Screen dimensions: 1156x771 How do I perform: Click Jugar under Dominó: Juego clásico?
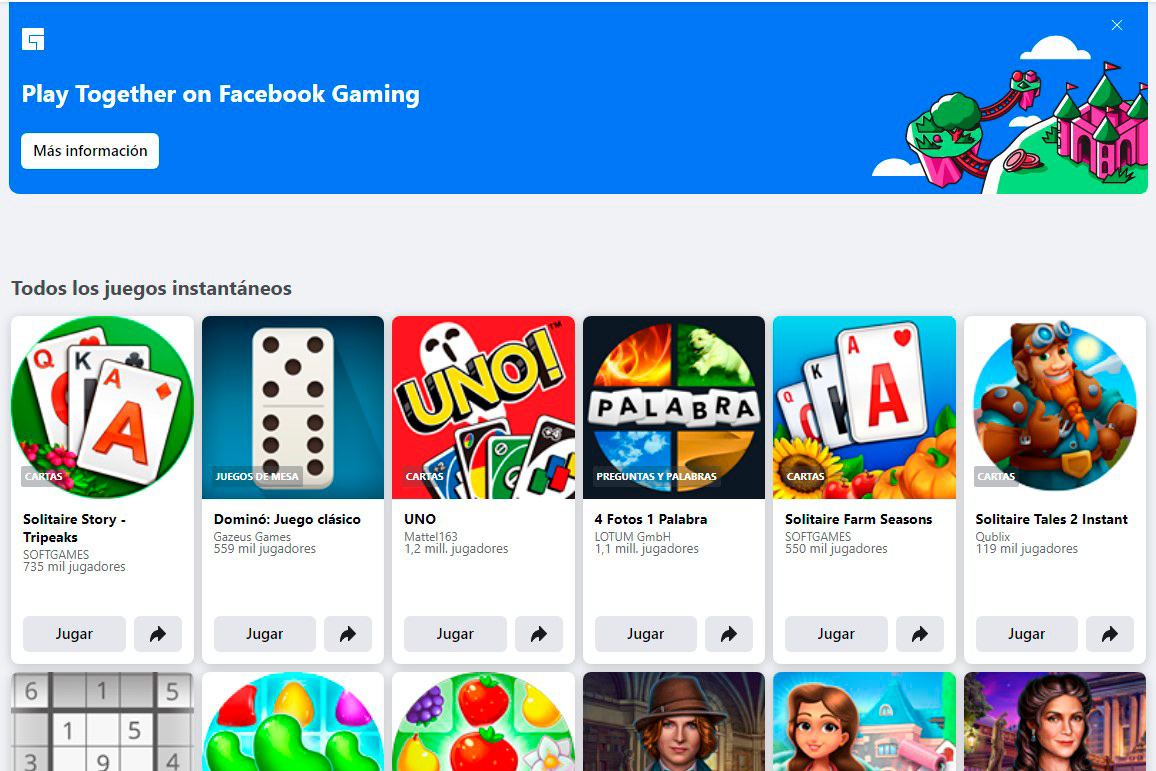265,634
